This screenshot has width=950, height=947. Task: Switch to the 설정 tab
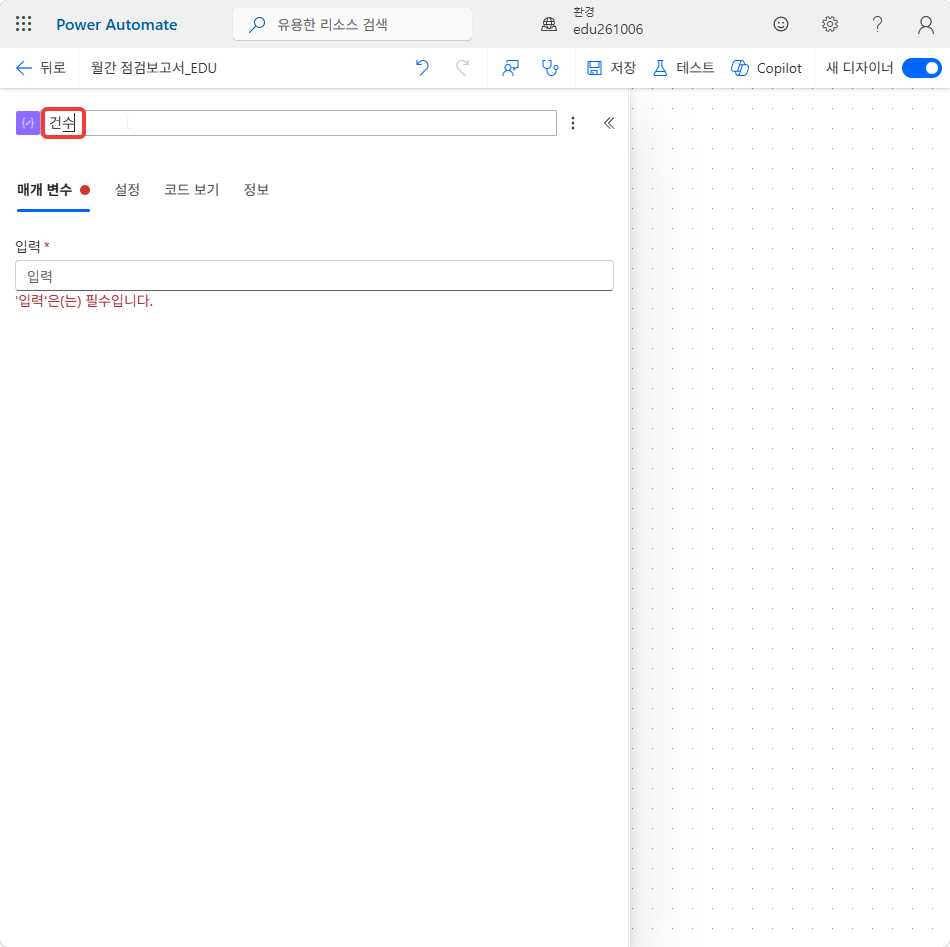[x=127, y=190]
